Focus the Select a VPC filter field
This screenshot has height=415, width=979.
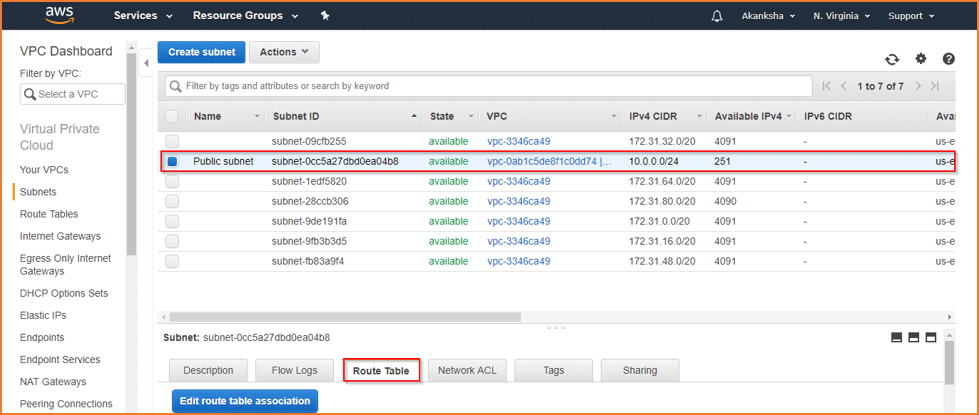[72, 94]
